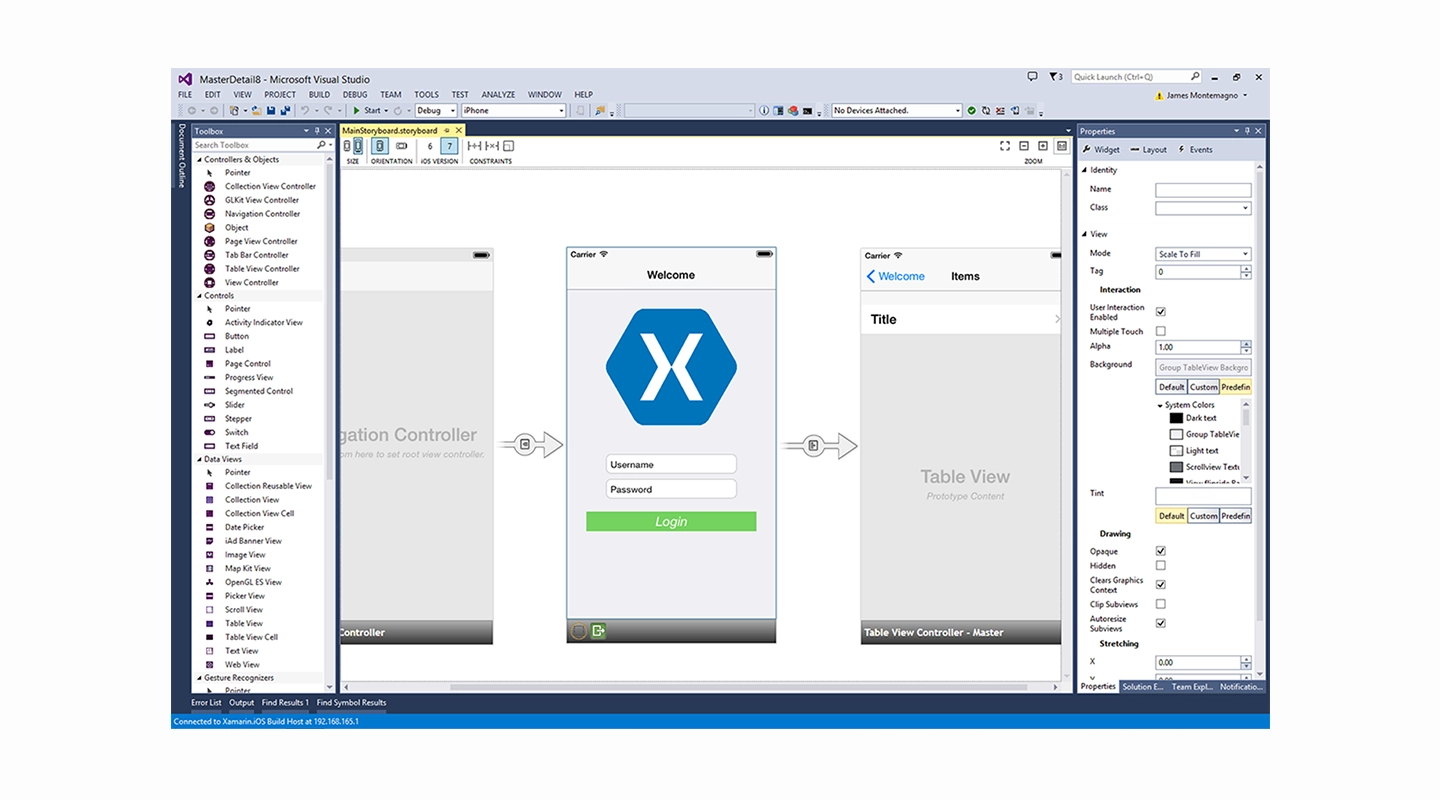The height and width of the screenshot is (800, 1440).
Task: Pick Navigation Controller from the Toolbox
Action: pyautogui.click(x=262, y=214)
